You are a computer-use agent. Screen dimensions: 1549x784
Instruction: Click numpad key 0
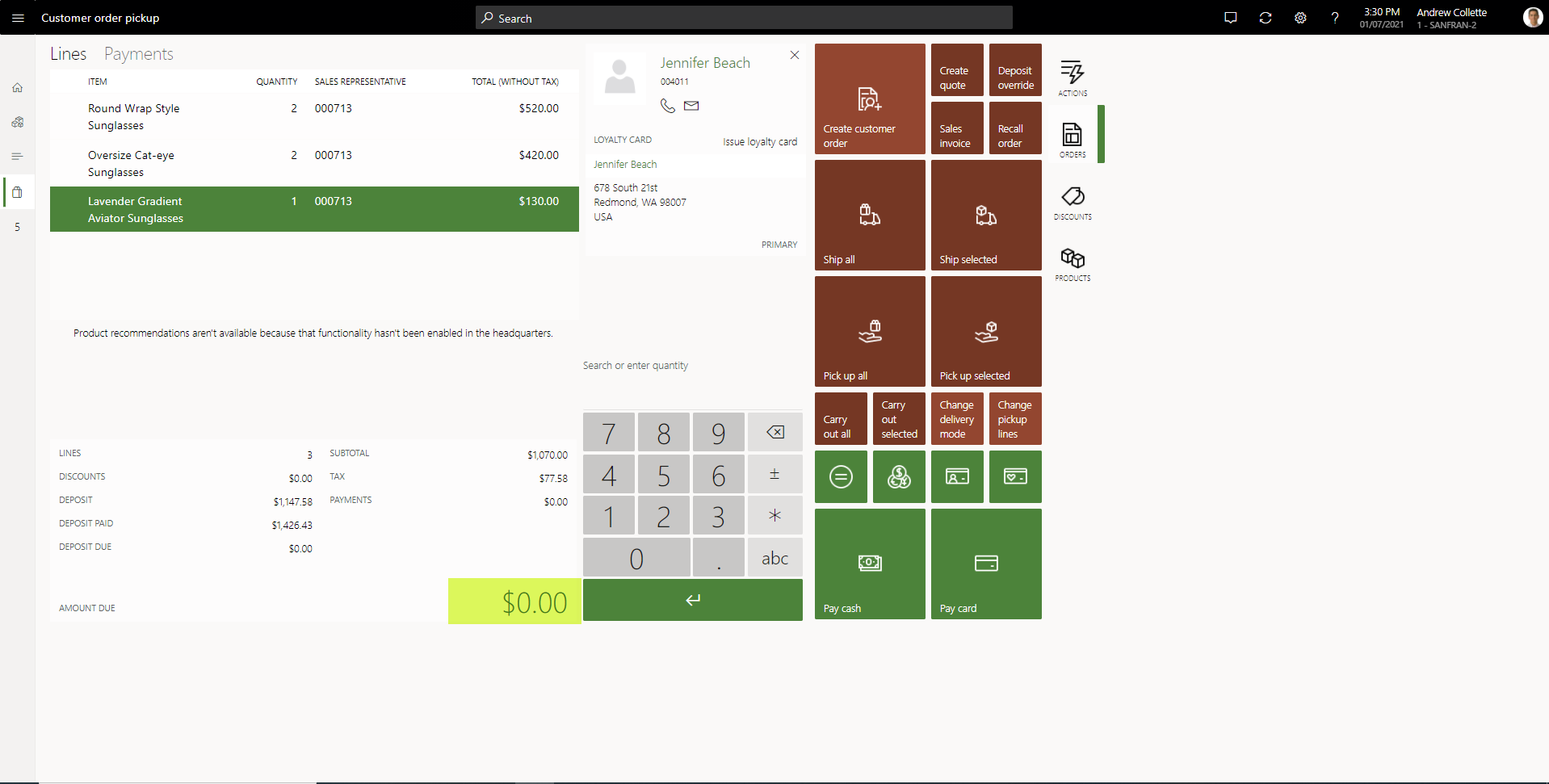tap(636, 558)
